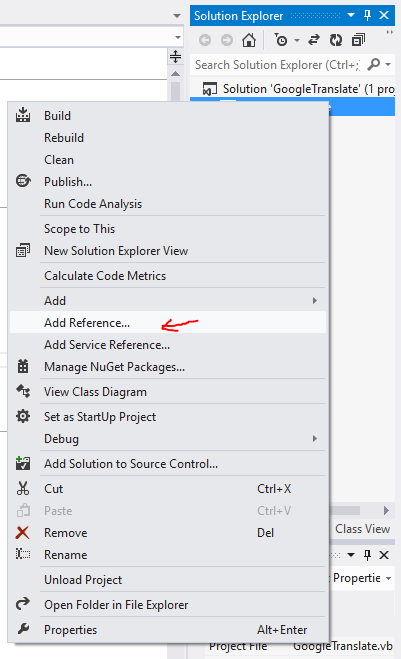Click the Sync with Active Document icon
This screenshot has height=659, width=401.
314,40
